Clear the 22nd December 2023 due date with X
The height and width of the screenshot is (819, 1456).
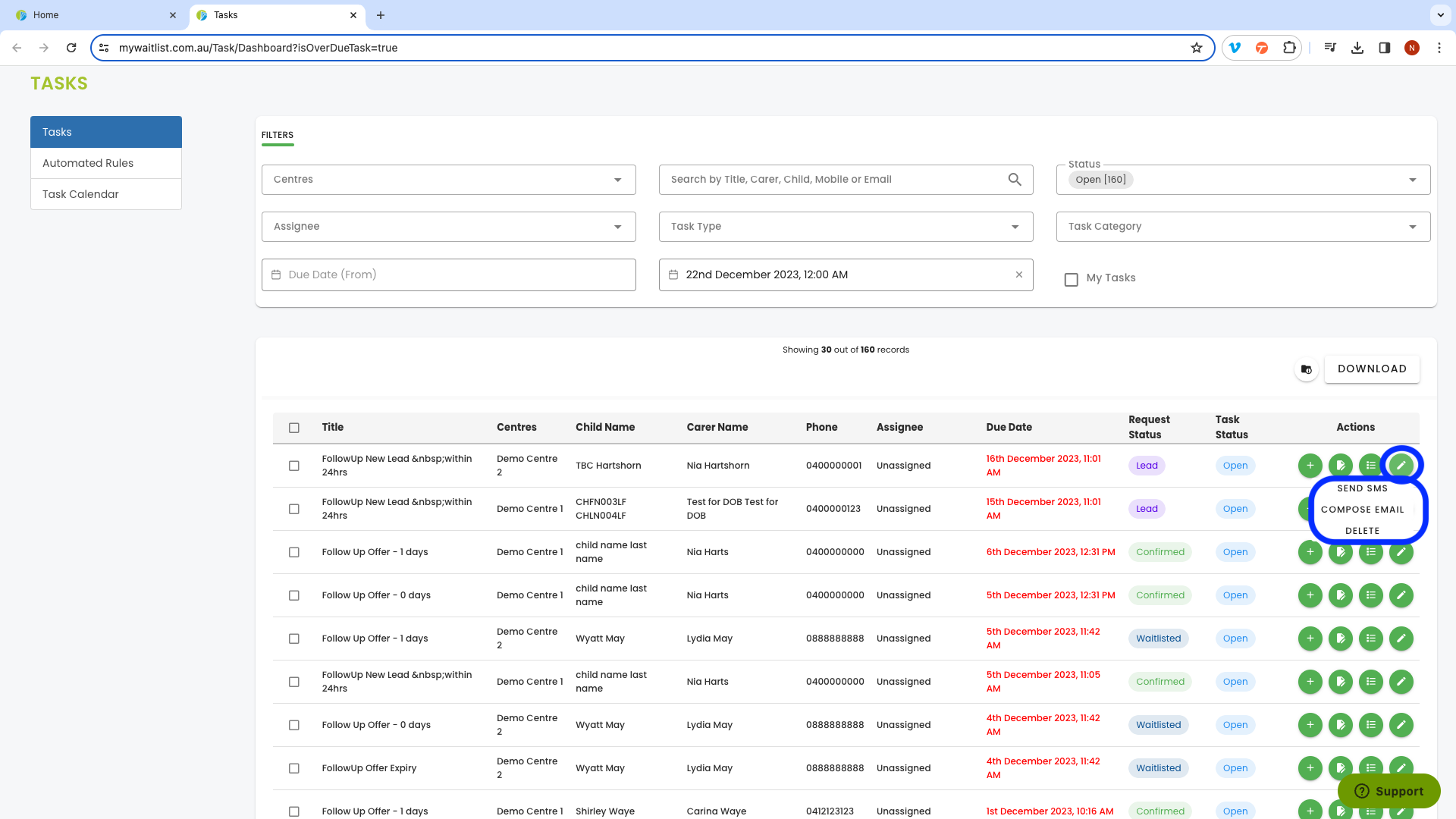point(1019,275)
